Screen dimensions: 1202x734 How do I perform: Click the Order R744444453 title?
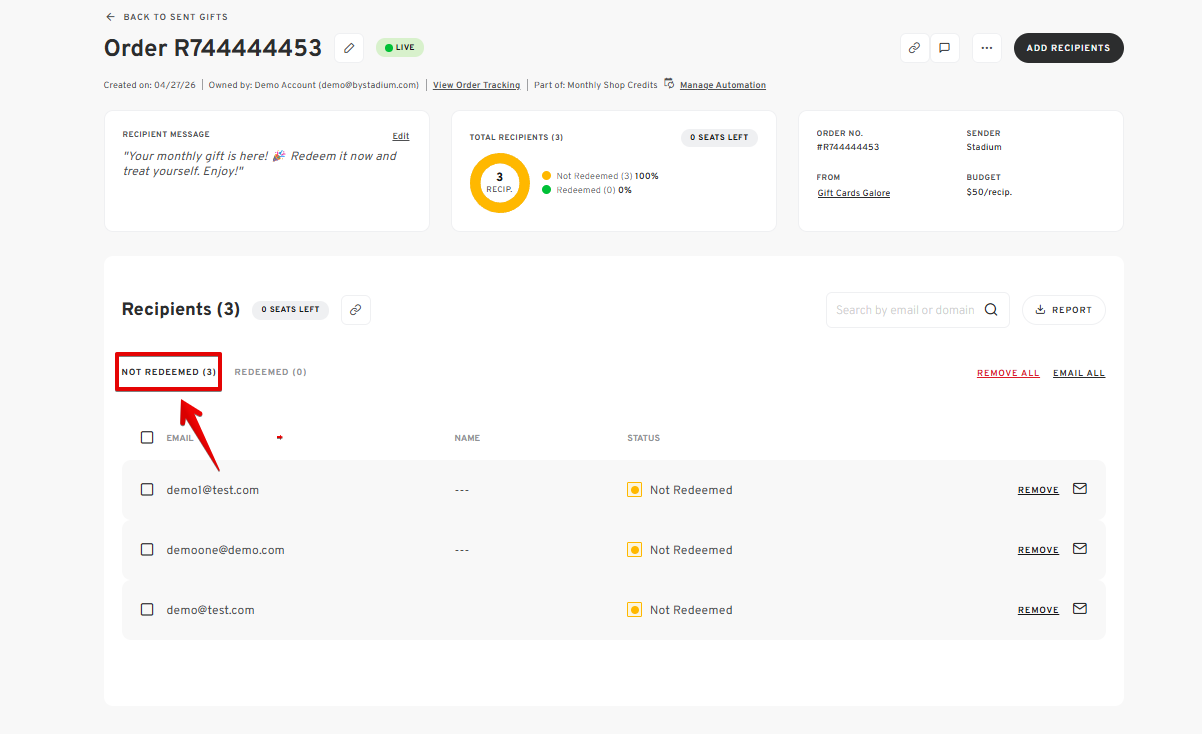[x=213, y=48]
